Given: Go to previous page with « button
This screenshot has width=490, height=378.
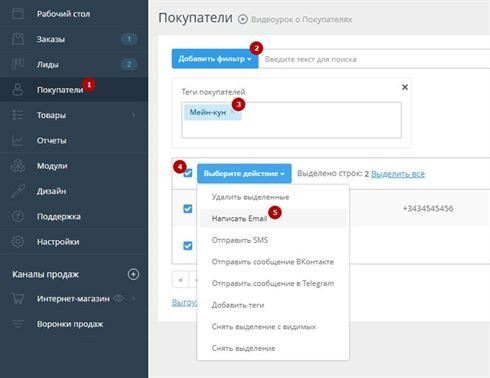Looking at the screenshot, I should (180, 280).
